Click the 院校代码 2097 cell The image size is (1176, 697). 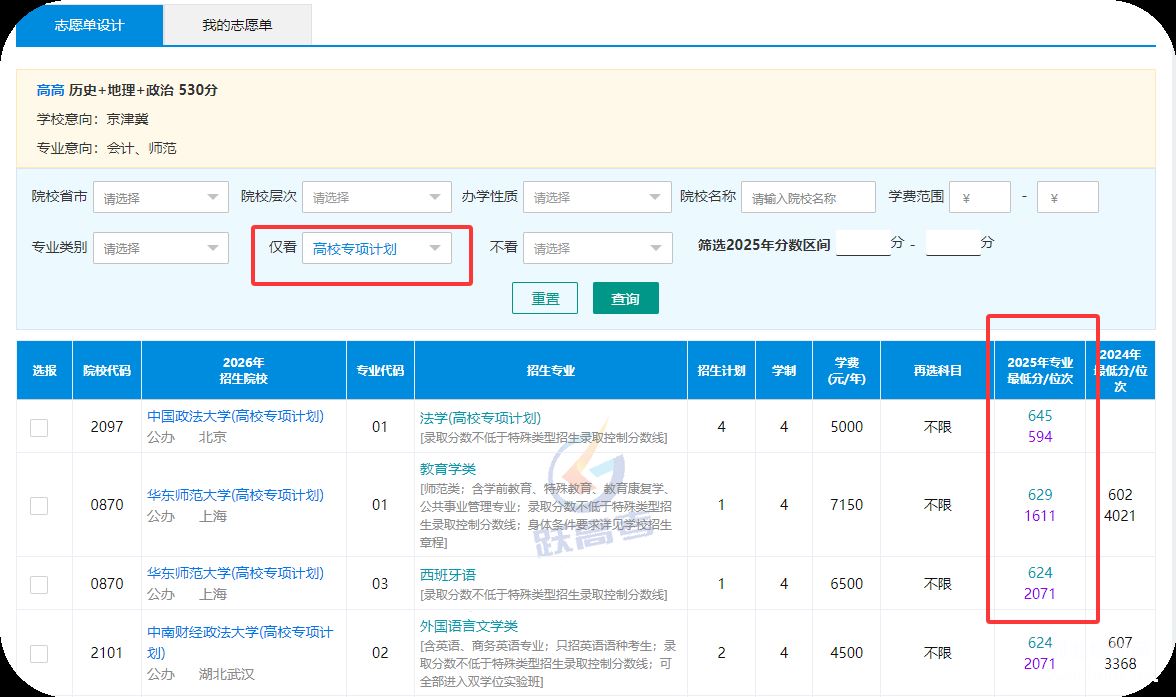[106, 426]
